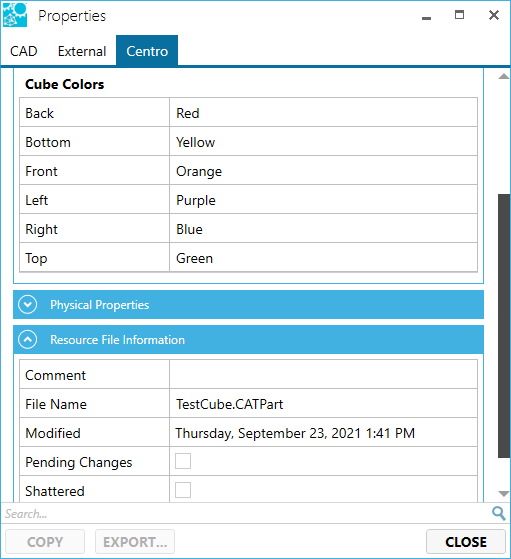This screenshot has width=511, height=559.
Task: Toggle the Pending Changes checkbox
Action: tap(183, 461)
